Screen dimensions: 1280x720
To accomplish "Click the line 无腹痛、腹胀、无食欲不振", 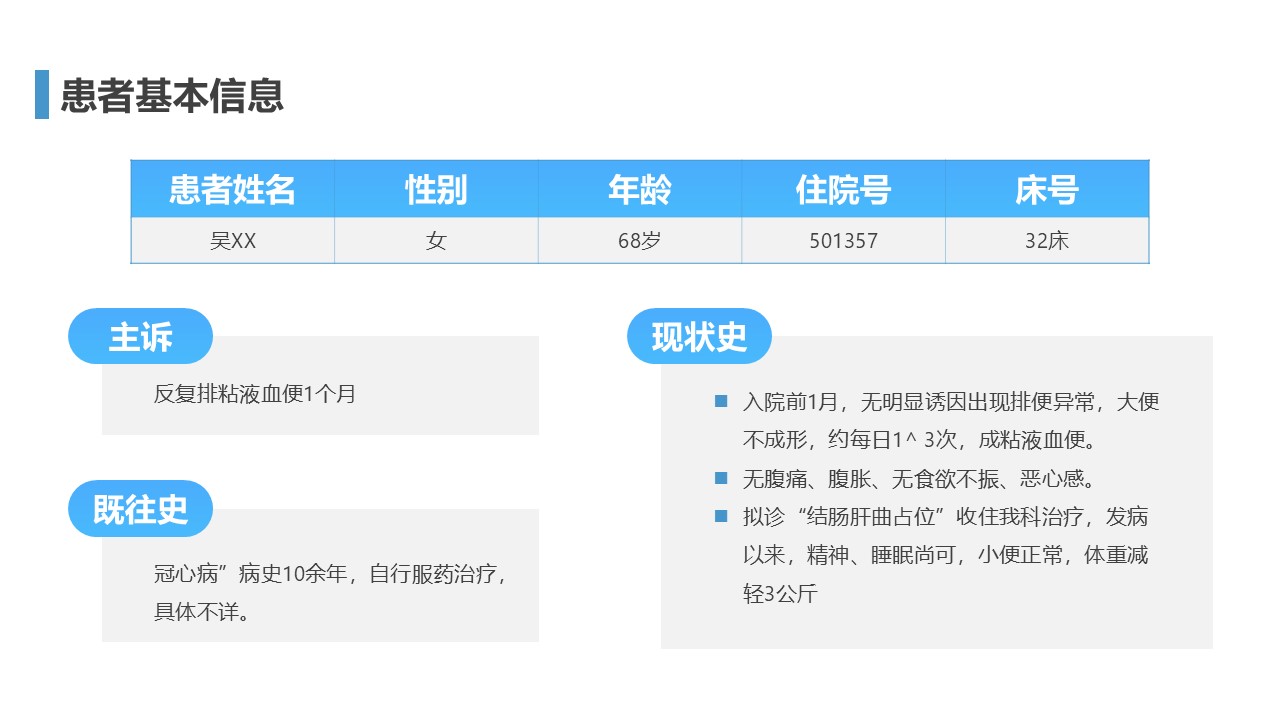I will pyautogui.click(x=921, y=478).
